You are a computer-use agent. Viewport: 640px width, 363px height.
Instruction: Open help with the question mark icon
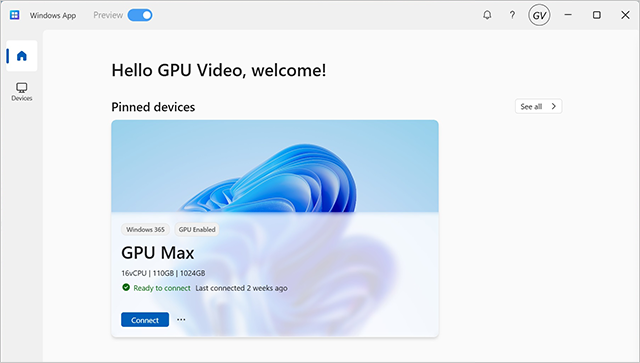click(512, 15)
